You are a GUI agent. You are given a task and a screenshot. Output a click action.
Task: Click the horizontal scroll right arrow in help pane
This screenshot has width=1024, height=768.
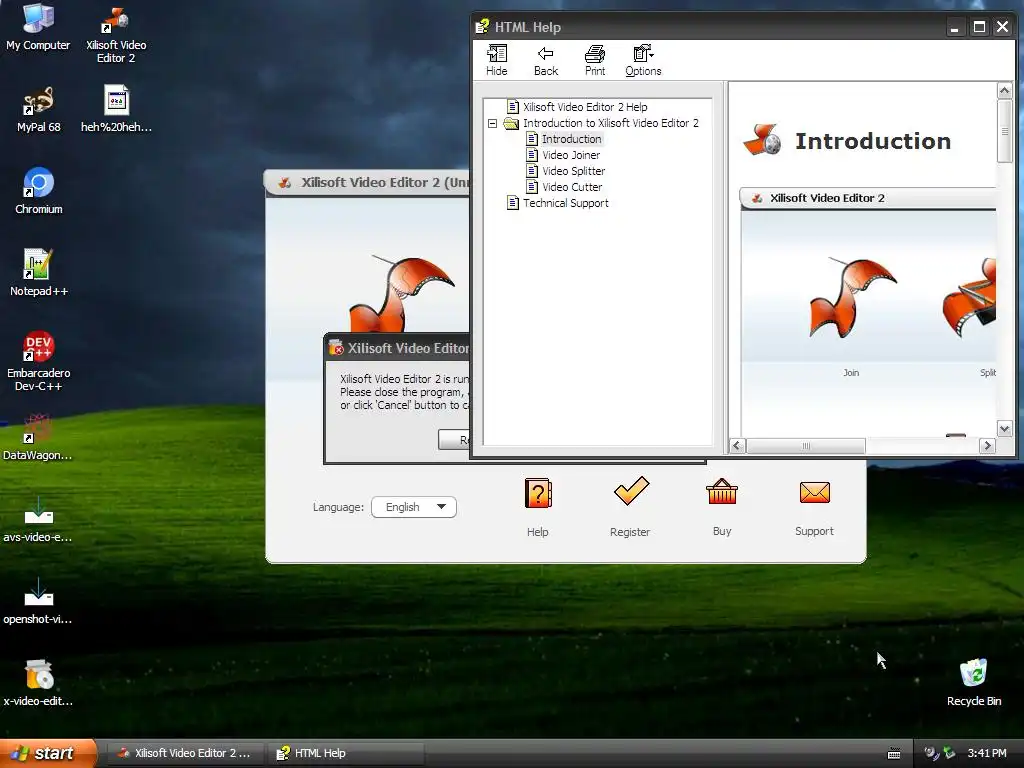click(x=987, y=445)
